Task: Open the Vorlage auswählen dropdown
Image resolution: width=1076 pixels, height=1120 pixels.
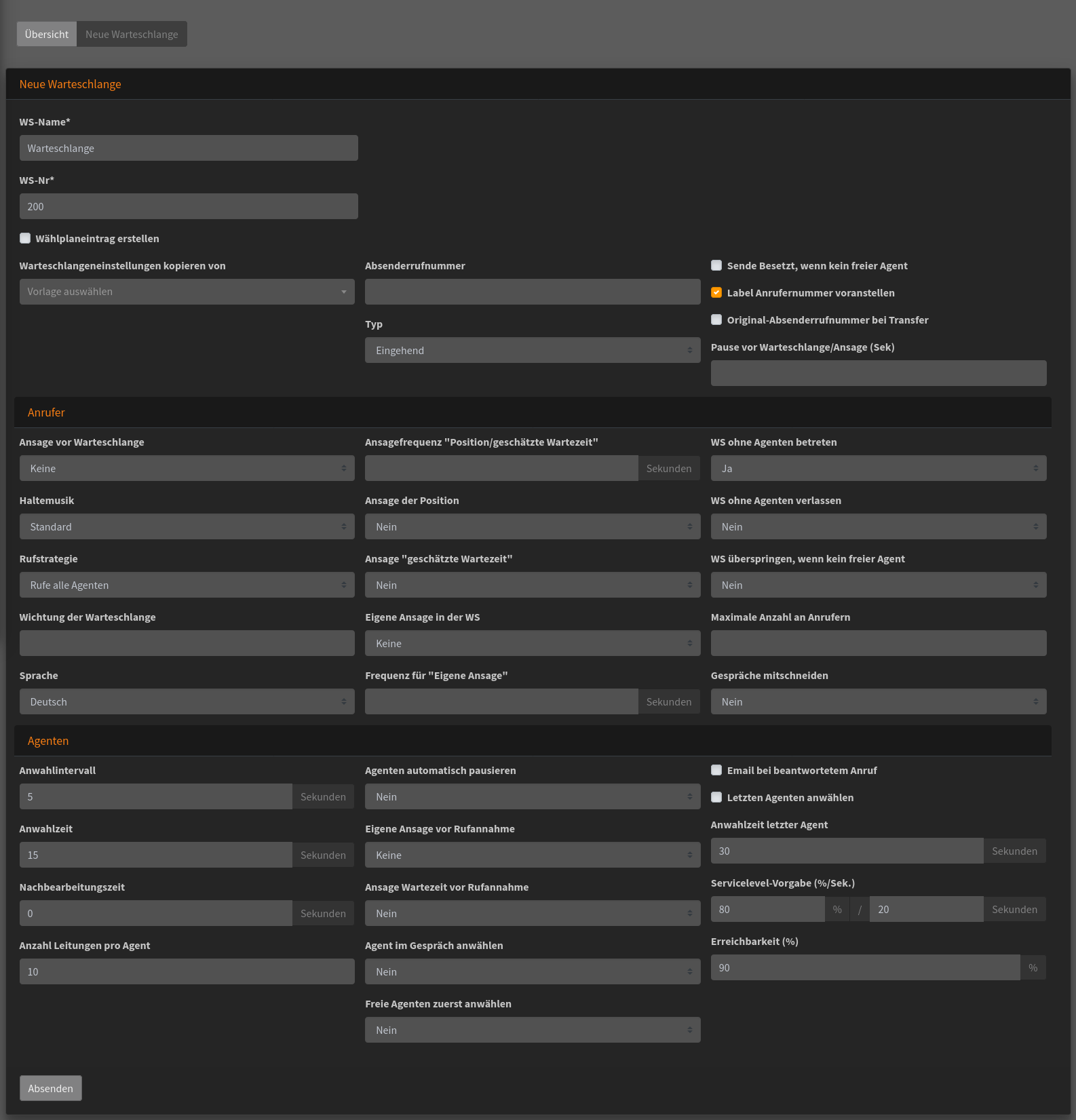Action: [187, 292]
